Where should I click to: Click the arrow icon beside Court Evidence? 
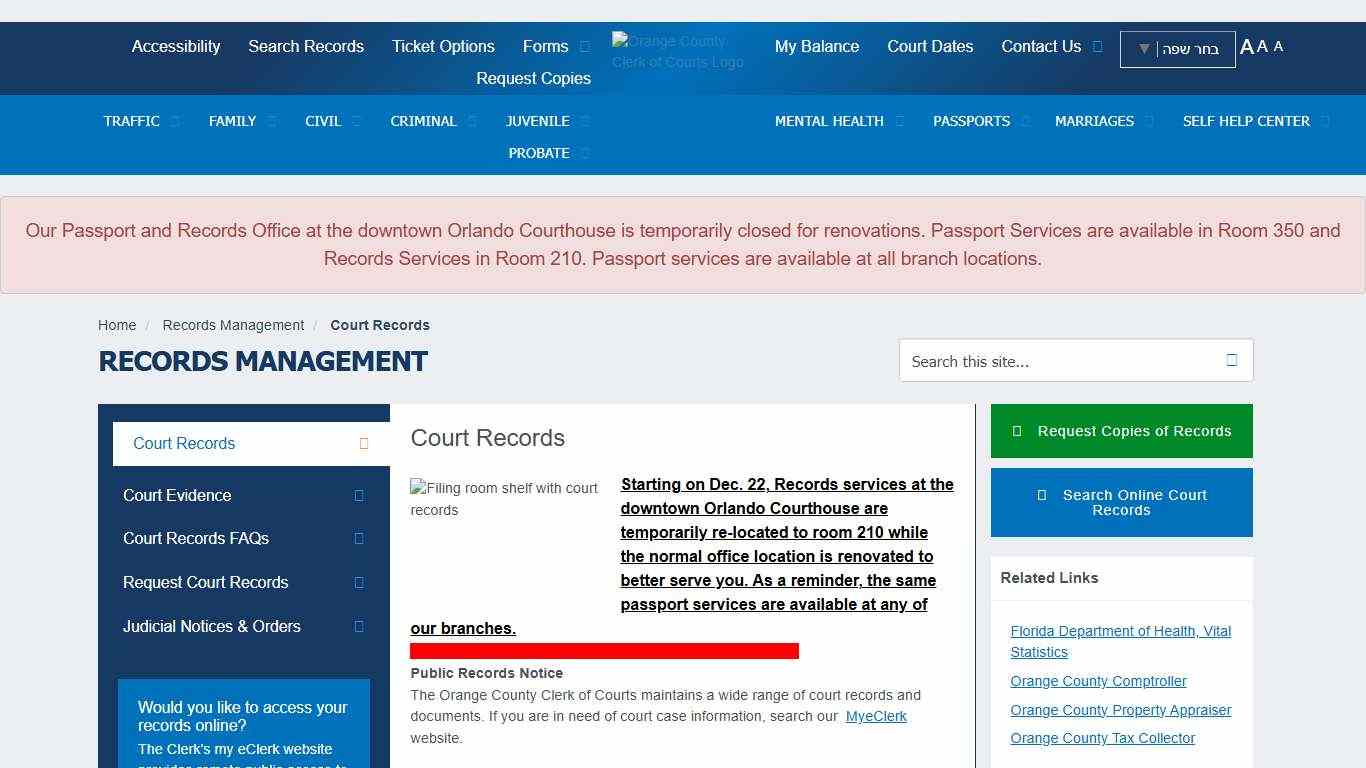click(x=359, y=496)
